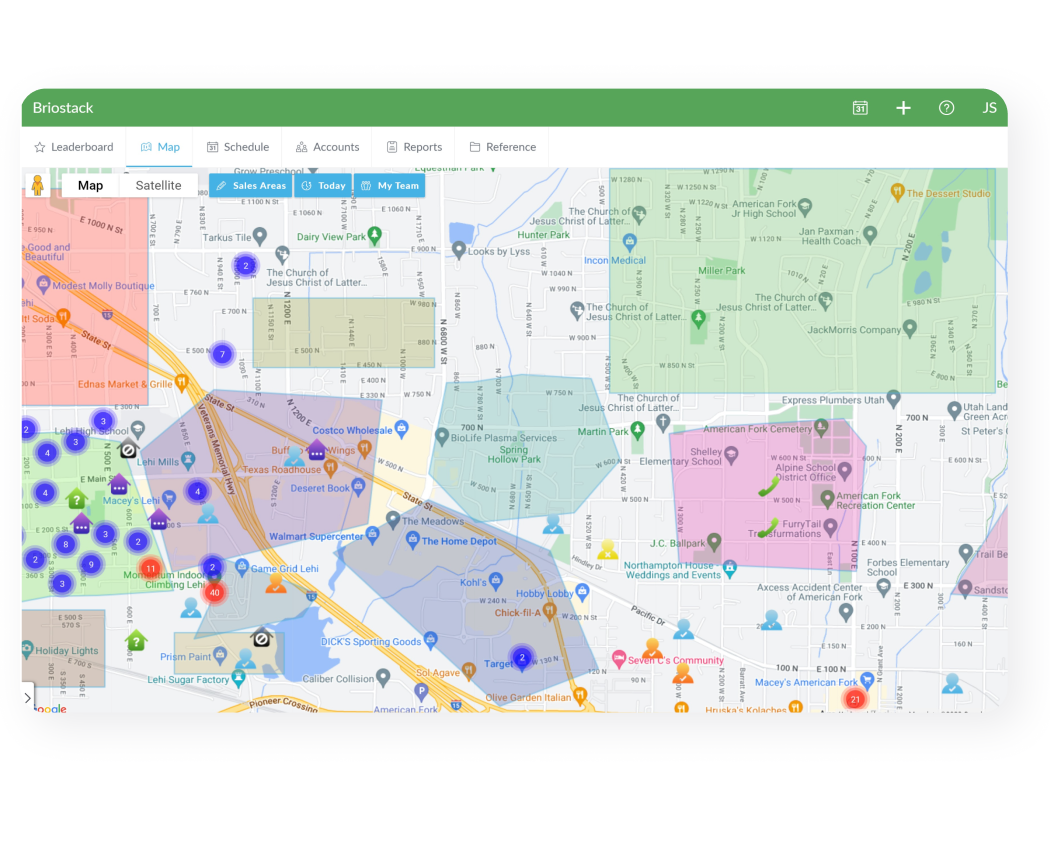Toggle the Sales Areas overlay

251,185
